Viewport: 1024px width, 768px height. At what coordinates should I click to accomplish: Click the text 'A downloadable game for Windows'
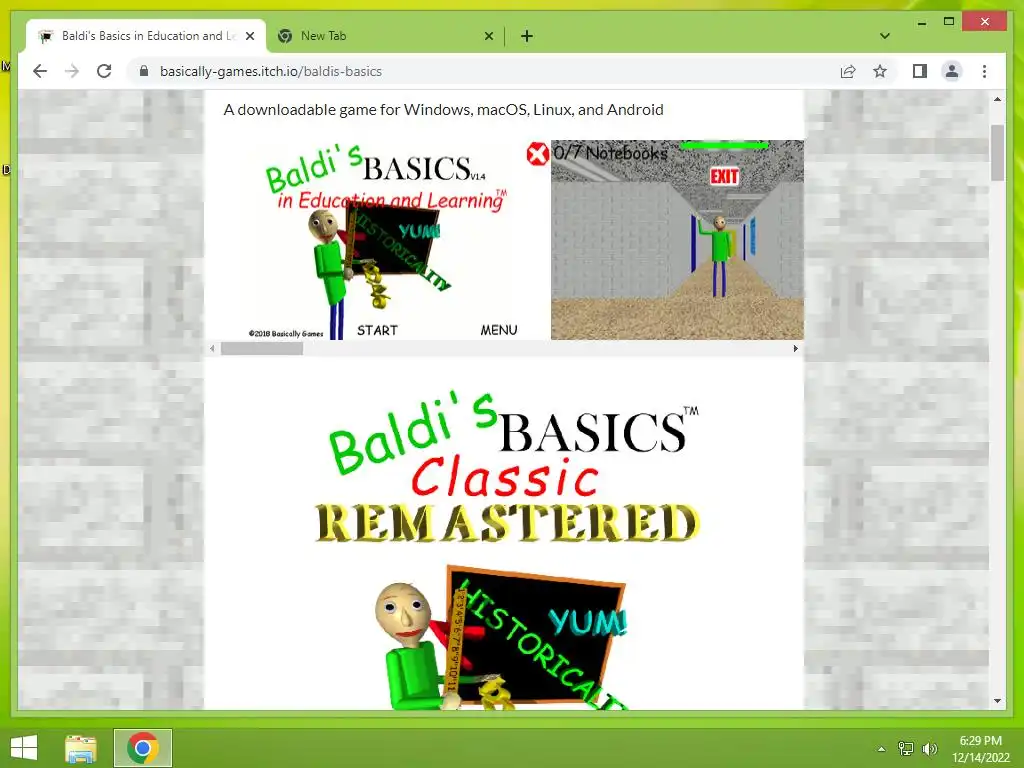coord(348,110)
